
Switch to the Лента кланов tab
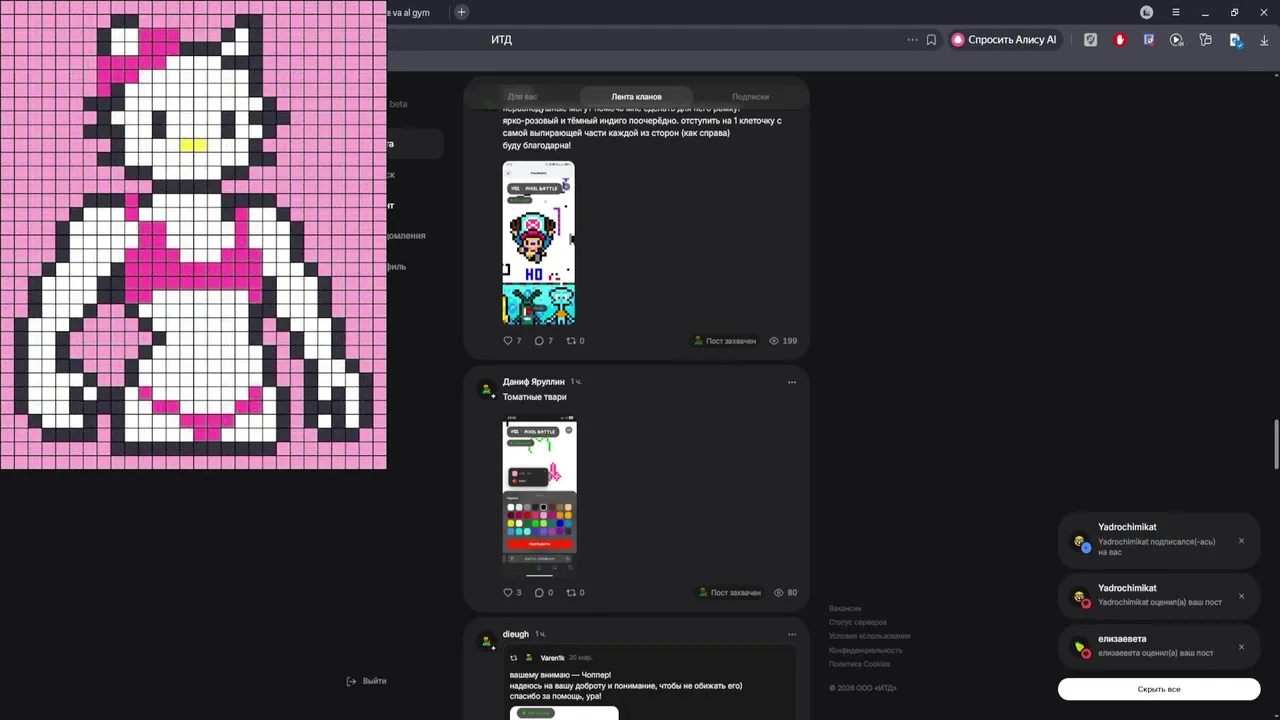(637, 97)
